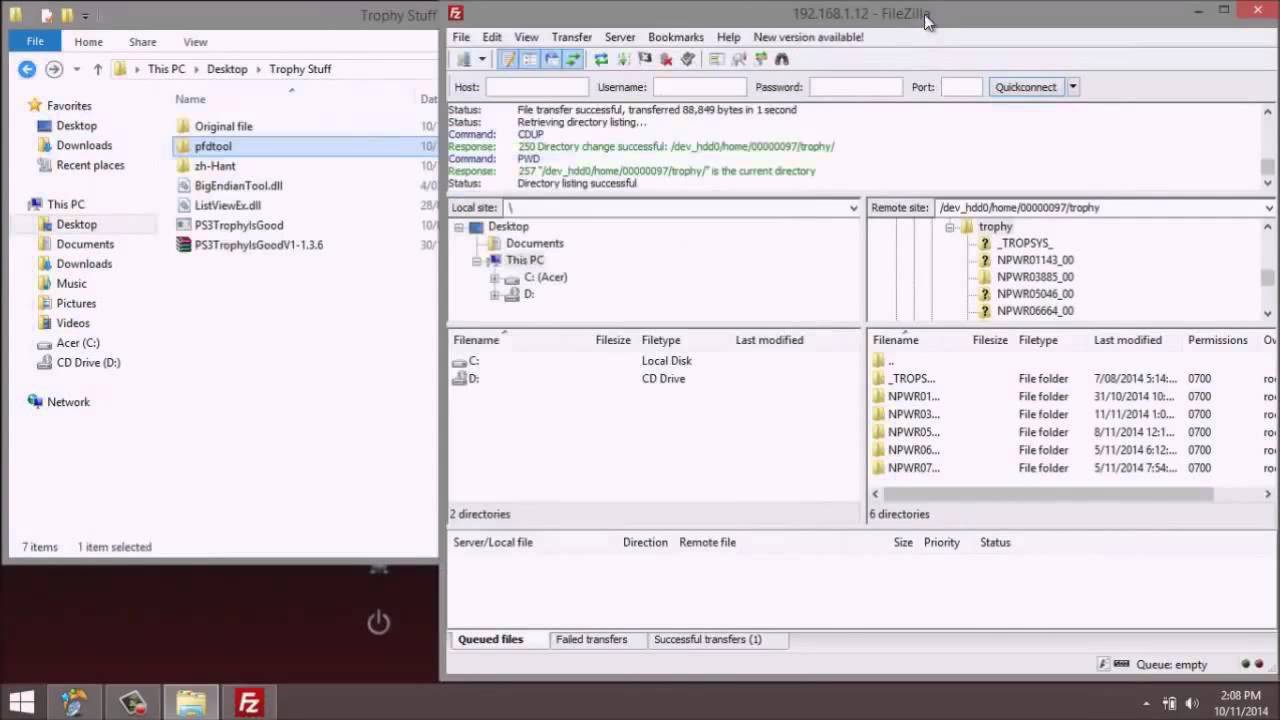
Task: Switch to the Queued files tab
Action: (490, 640)
